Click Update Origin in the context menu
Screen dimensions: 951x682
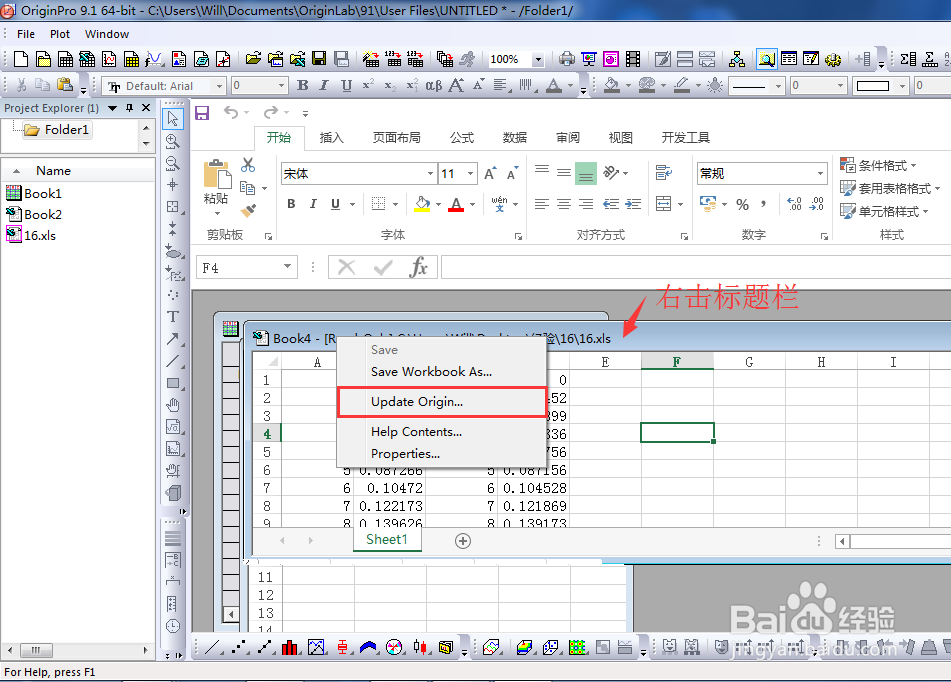click(417, 402)
